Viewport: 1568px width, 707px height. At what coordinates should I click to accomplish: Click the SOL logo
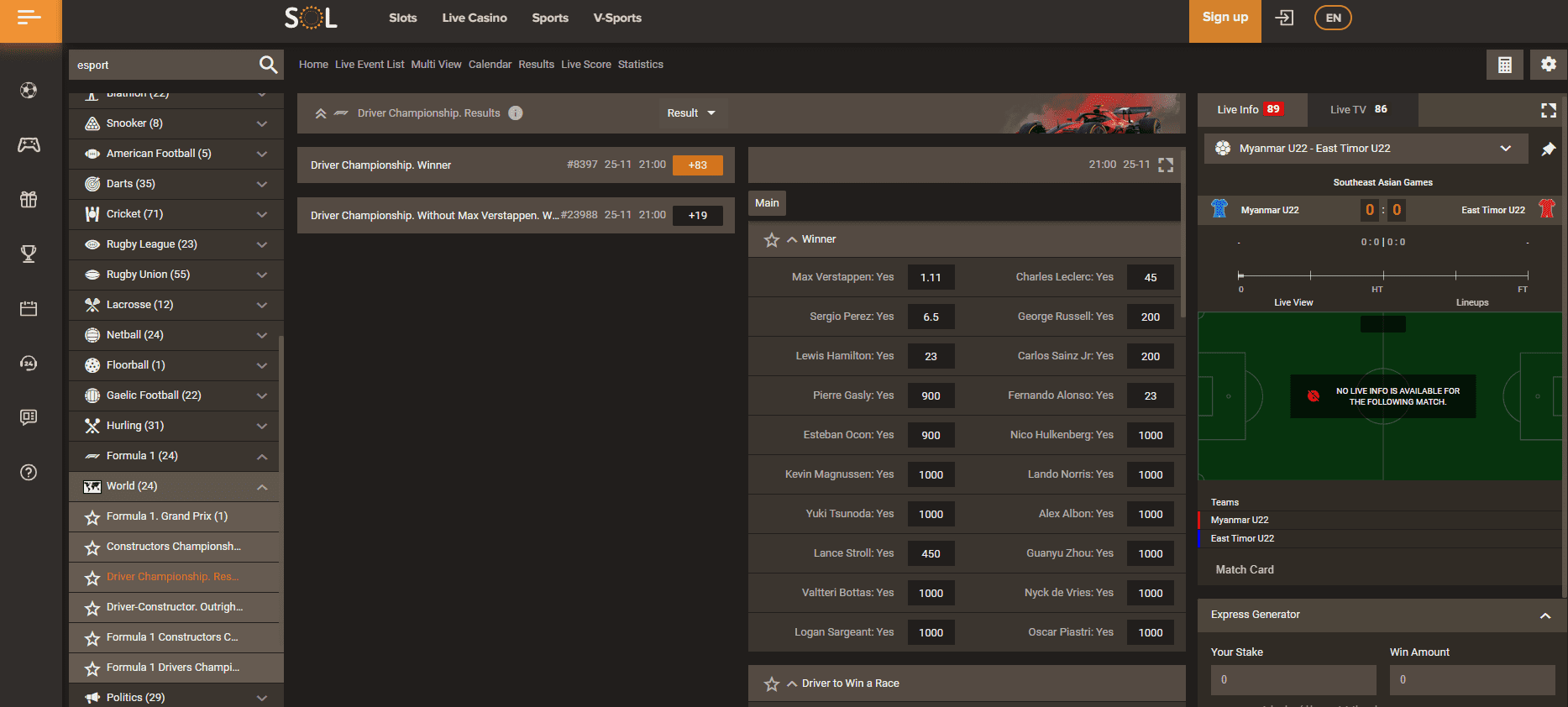tap(312, 18)
